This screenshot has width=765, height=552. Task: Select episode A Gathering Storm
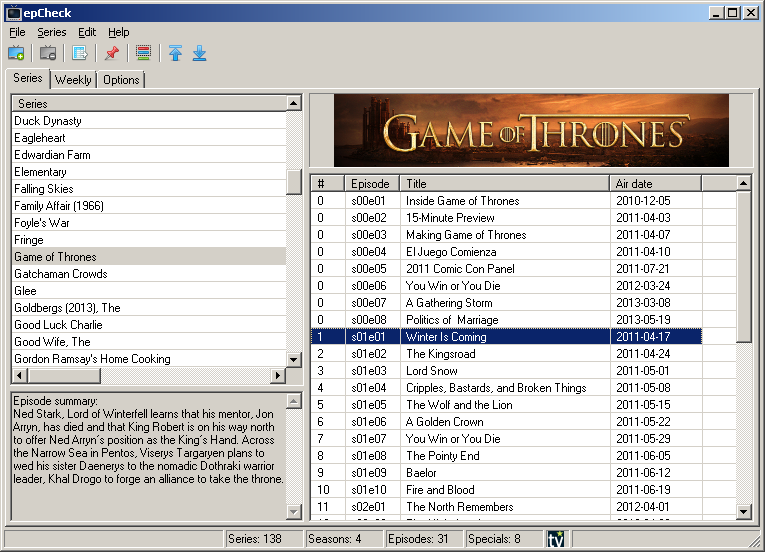506,303
